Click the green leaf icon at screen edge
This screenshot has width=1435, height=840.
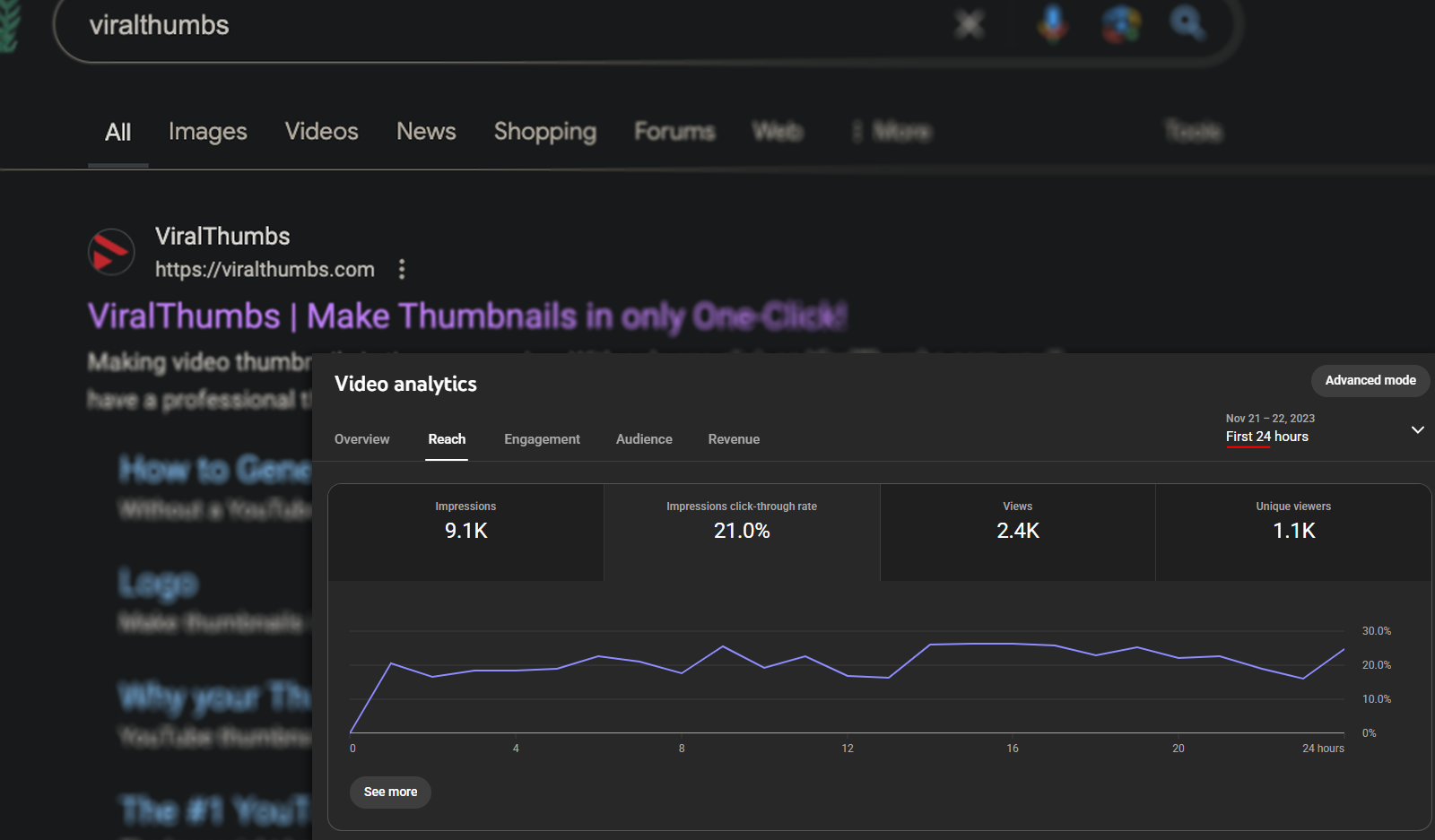coord(7,24)
